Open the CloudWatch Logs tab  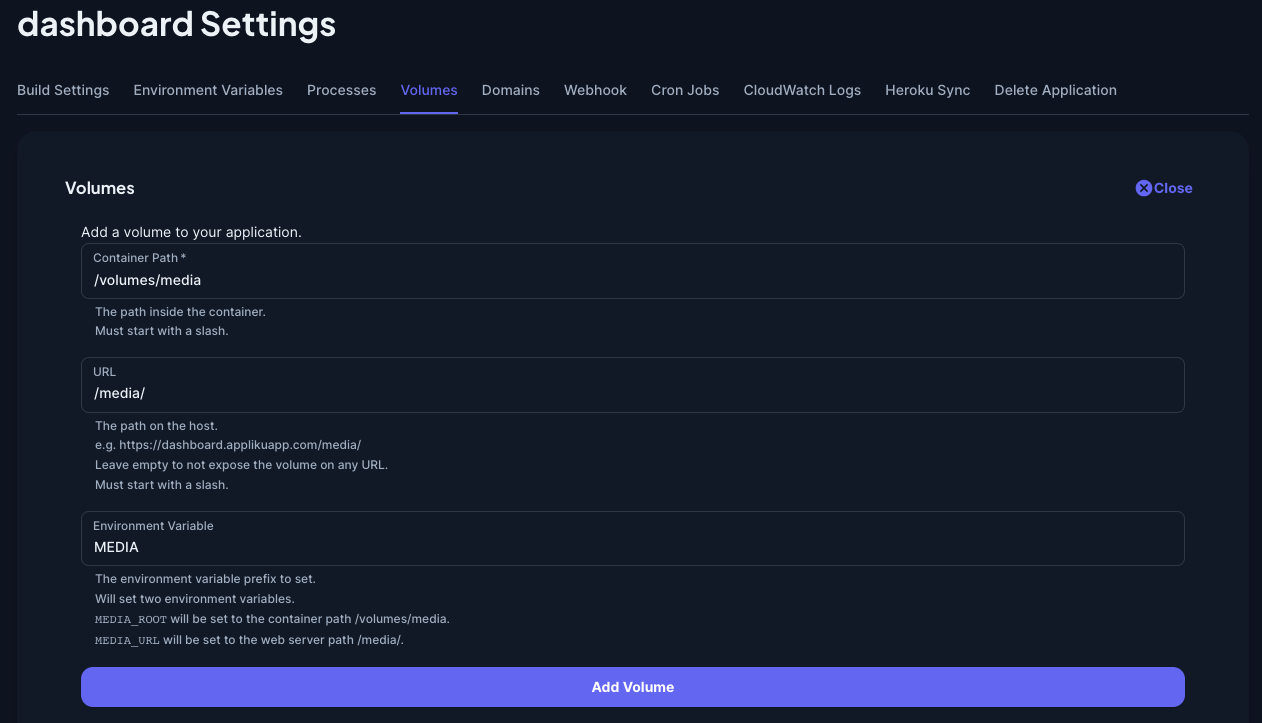point(801,90)
